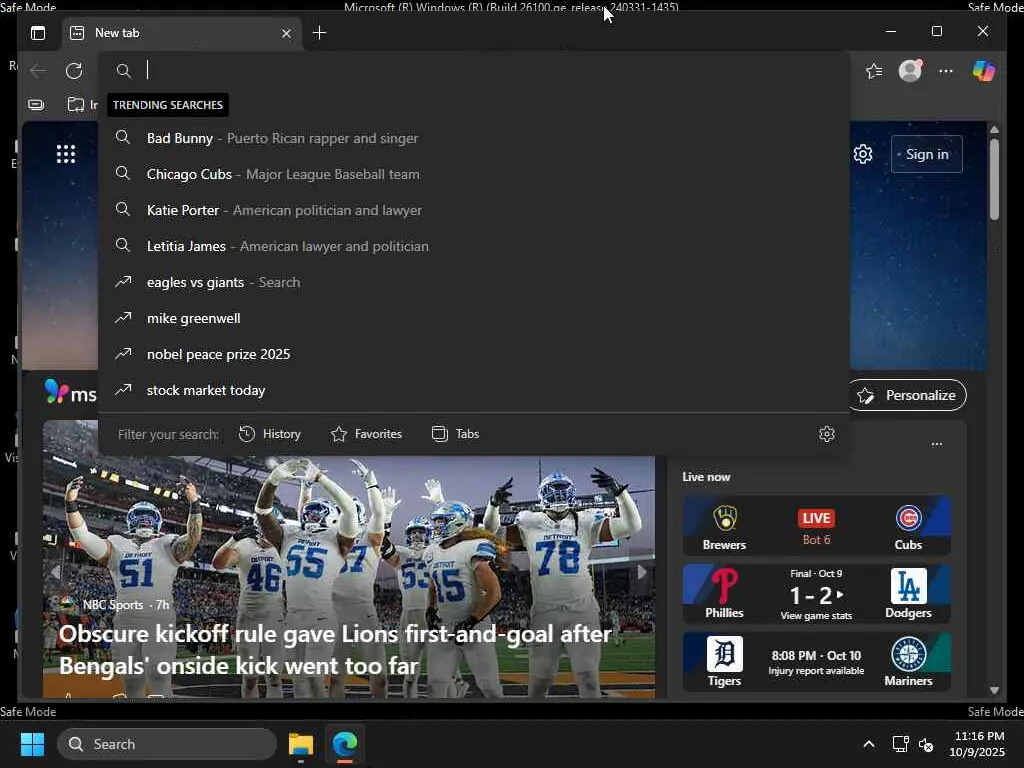This screenshot has height=768, width=1024.
Task: Open the Brewers vs Cubs live game
Action: tap(816, 526)
